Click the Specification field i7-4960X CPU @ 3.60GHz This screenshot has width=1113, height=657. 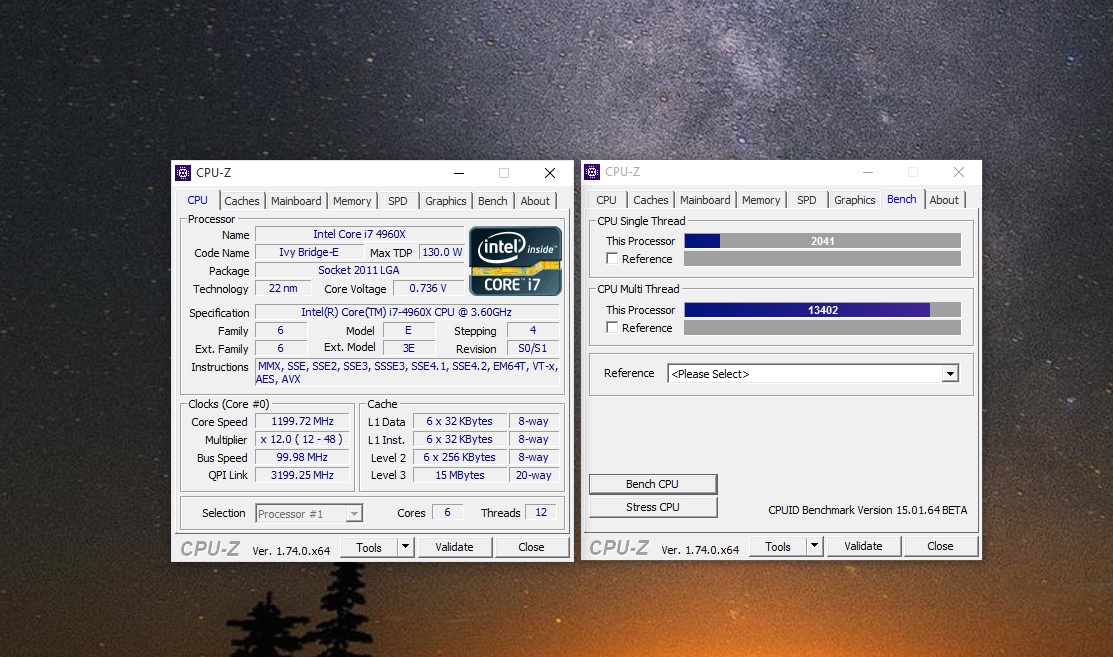[x=407, y=312]
